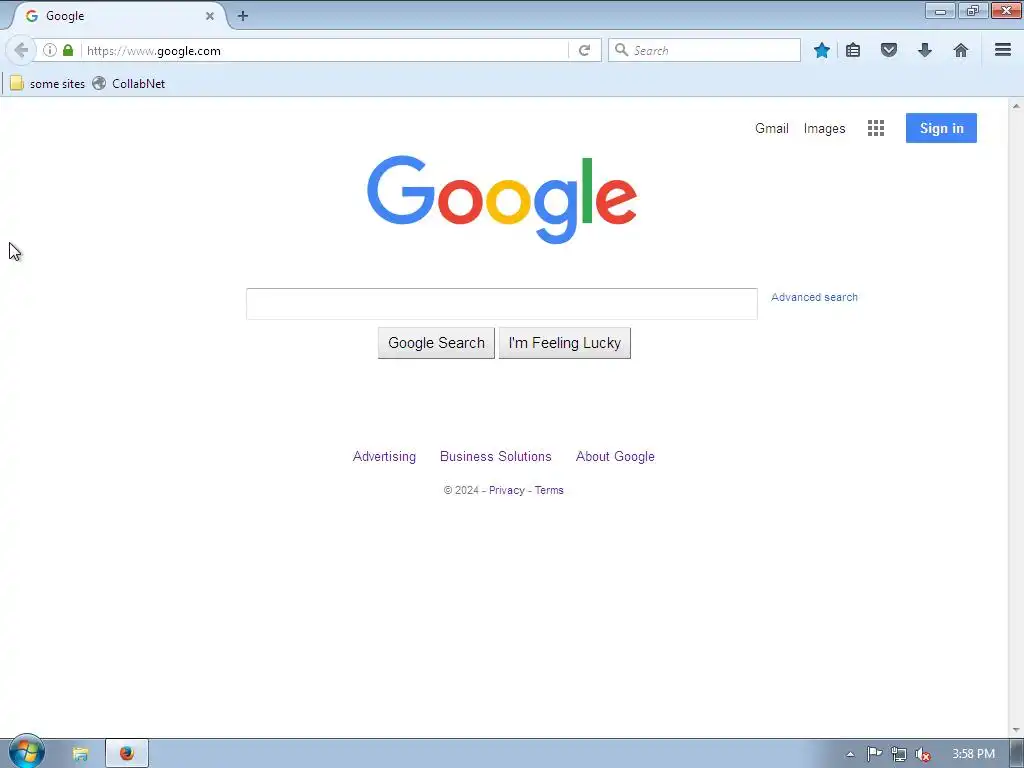1024x768 pixels.
Task: Open the Advertising link
Action: coord(384,456)
